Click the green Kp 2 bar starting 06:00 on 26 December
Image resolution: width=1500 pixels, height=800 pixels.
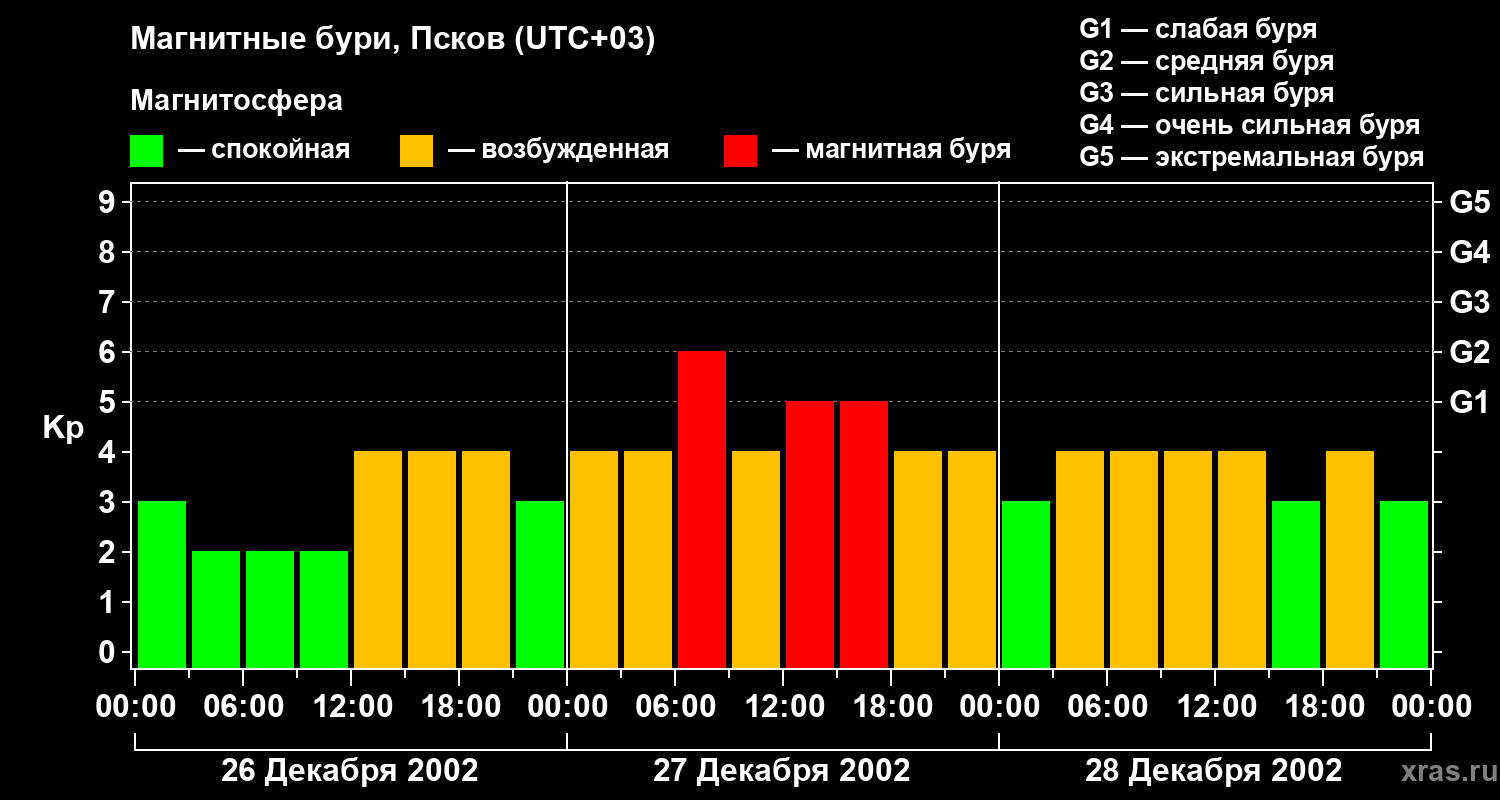pos(270,609)
